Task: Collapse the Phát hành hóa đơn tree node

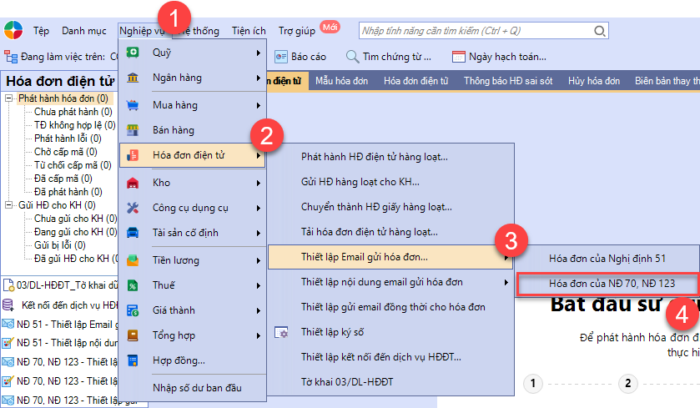Action: pos(10,99)
